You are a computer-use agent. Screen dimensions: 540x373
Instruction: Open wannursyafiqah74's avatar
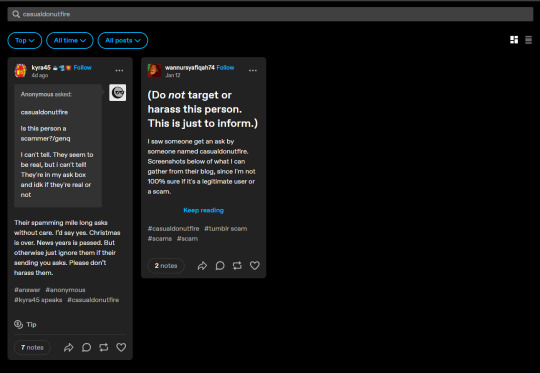coord(154,71)
